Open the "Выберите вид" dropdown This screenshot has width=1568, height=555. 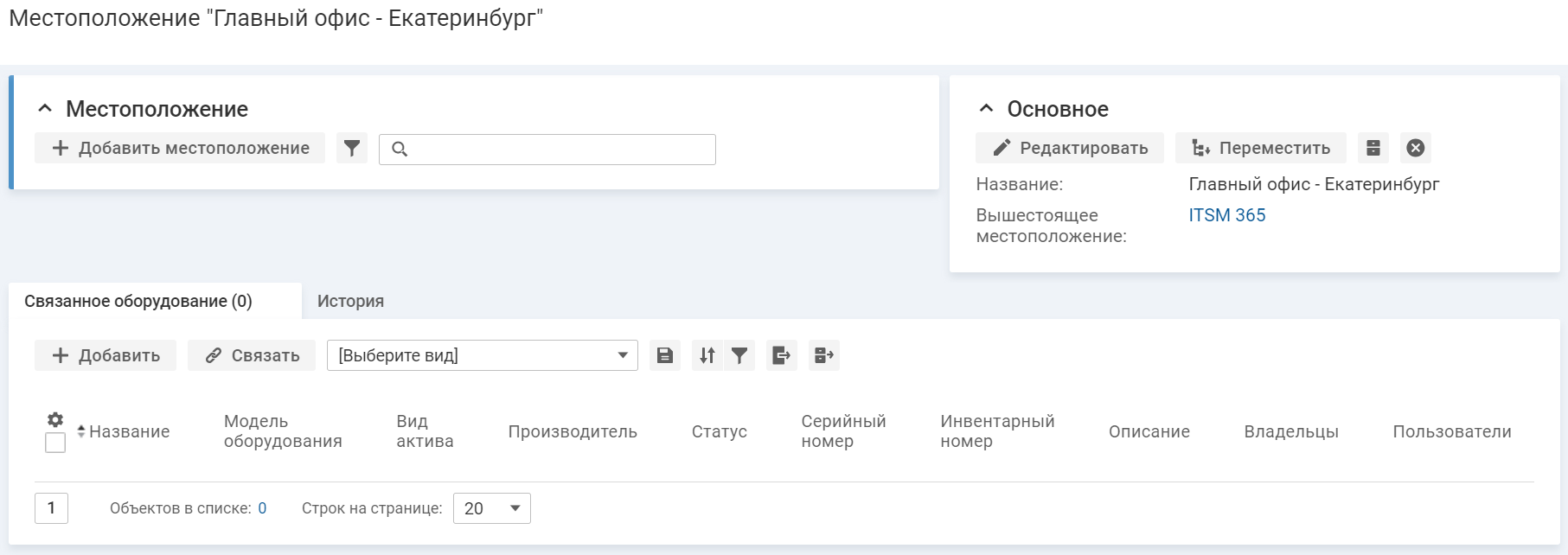[482, 355]
